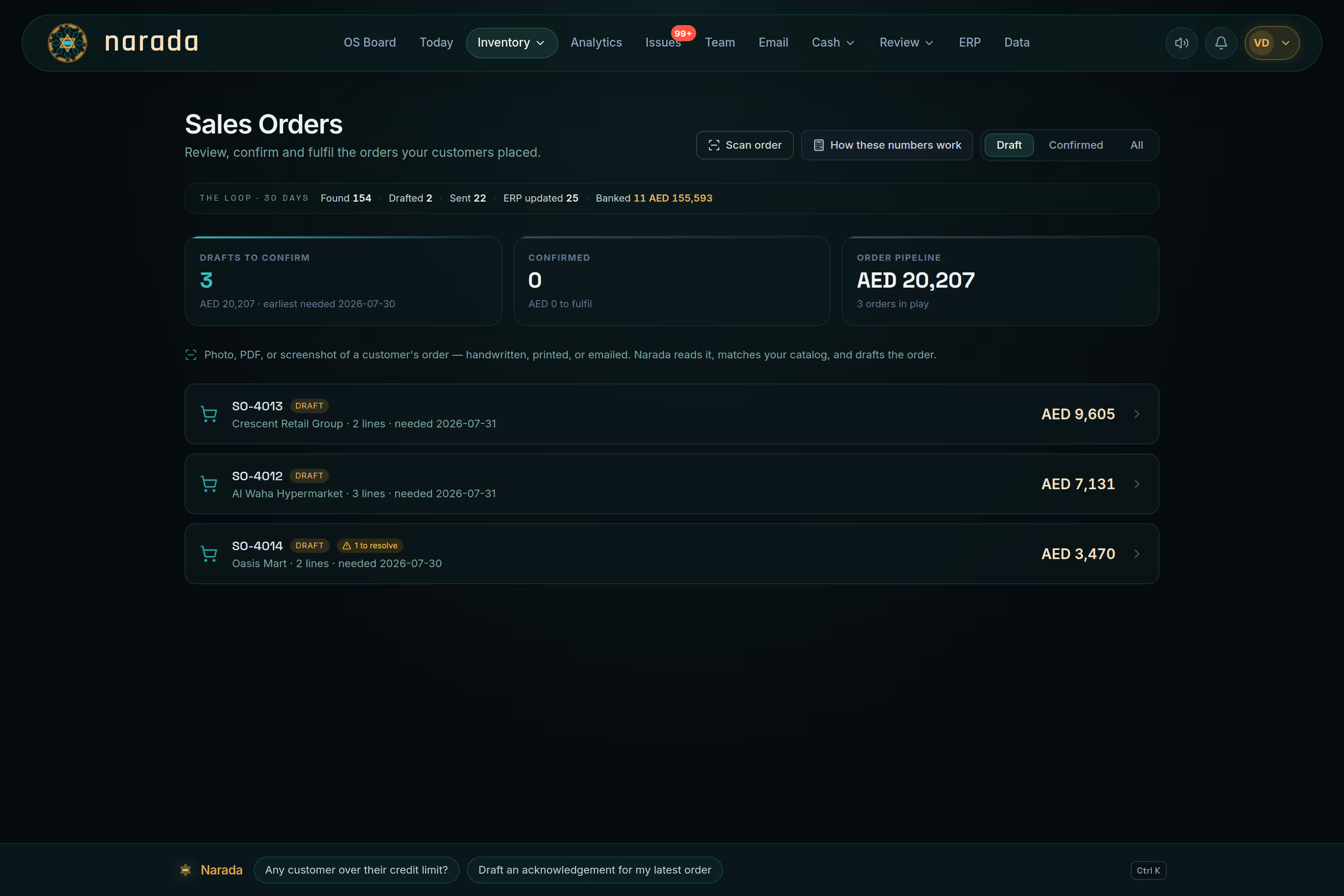Open the Issues page

click(x=663, y=43)
